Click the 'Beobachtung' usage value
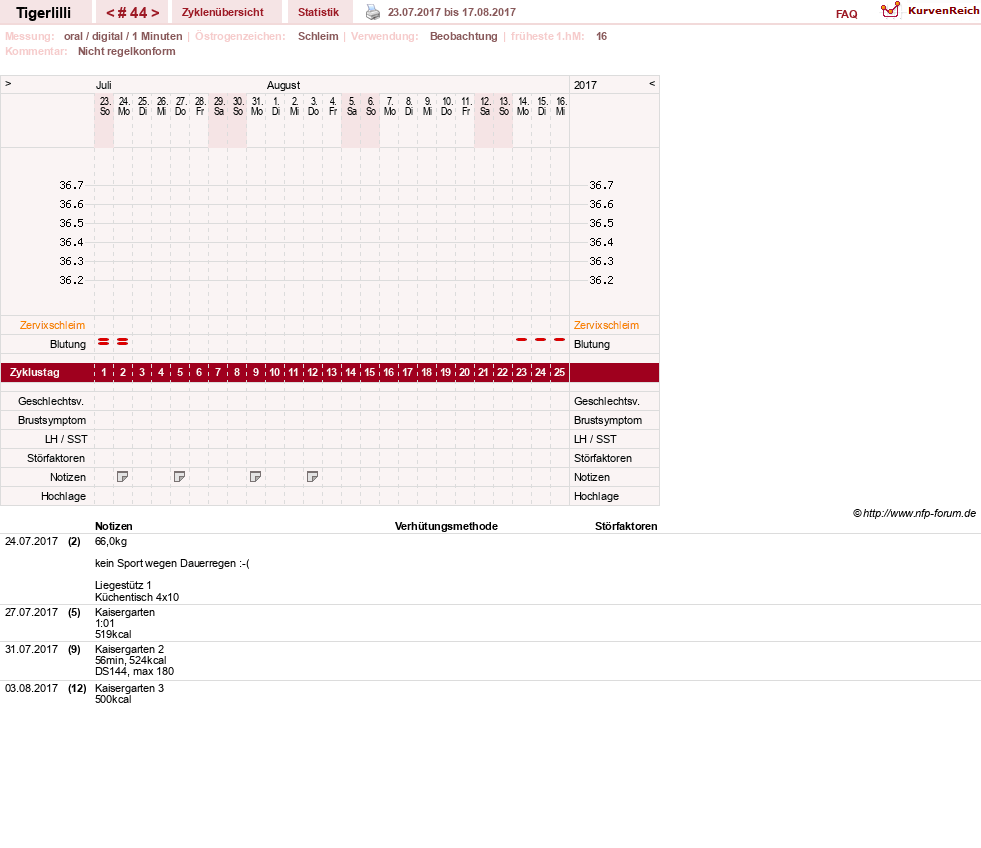 tap(464, 36)
